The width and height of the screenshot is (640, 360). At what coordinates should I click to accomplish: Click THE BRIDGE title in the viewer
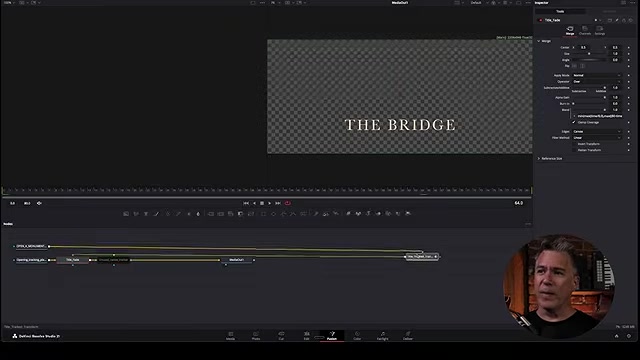pyautogui.click(x=400, y=125)
